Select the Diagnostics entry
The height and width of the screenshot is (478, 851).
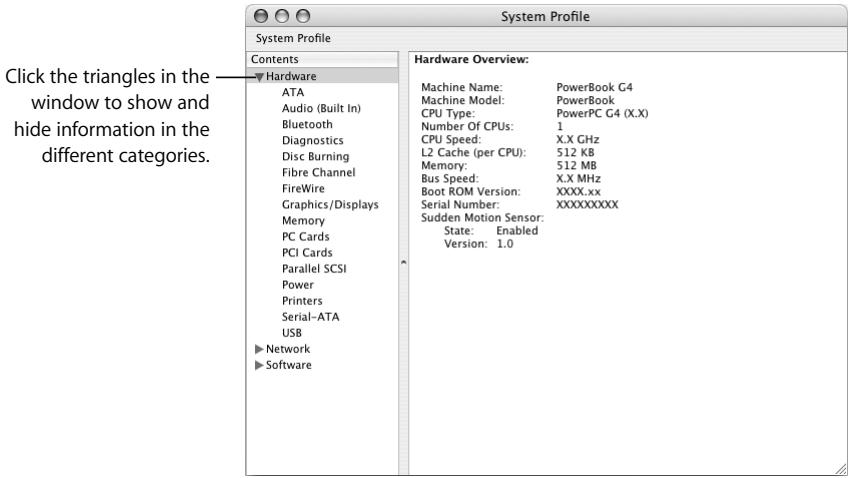coord(313,141)
